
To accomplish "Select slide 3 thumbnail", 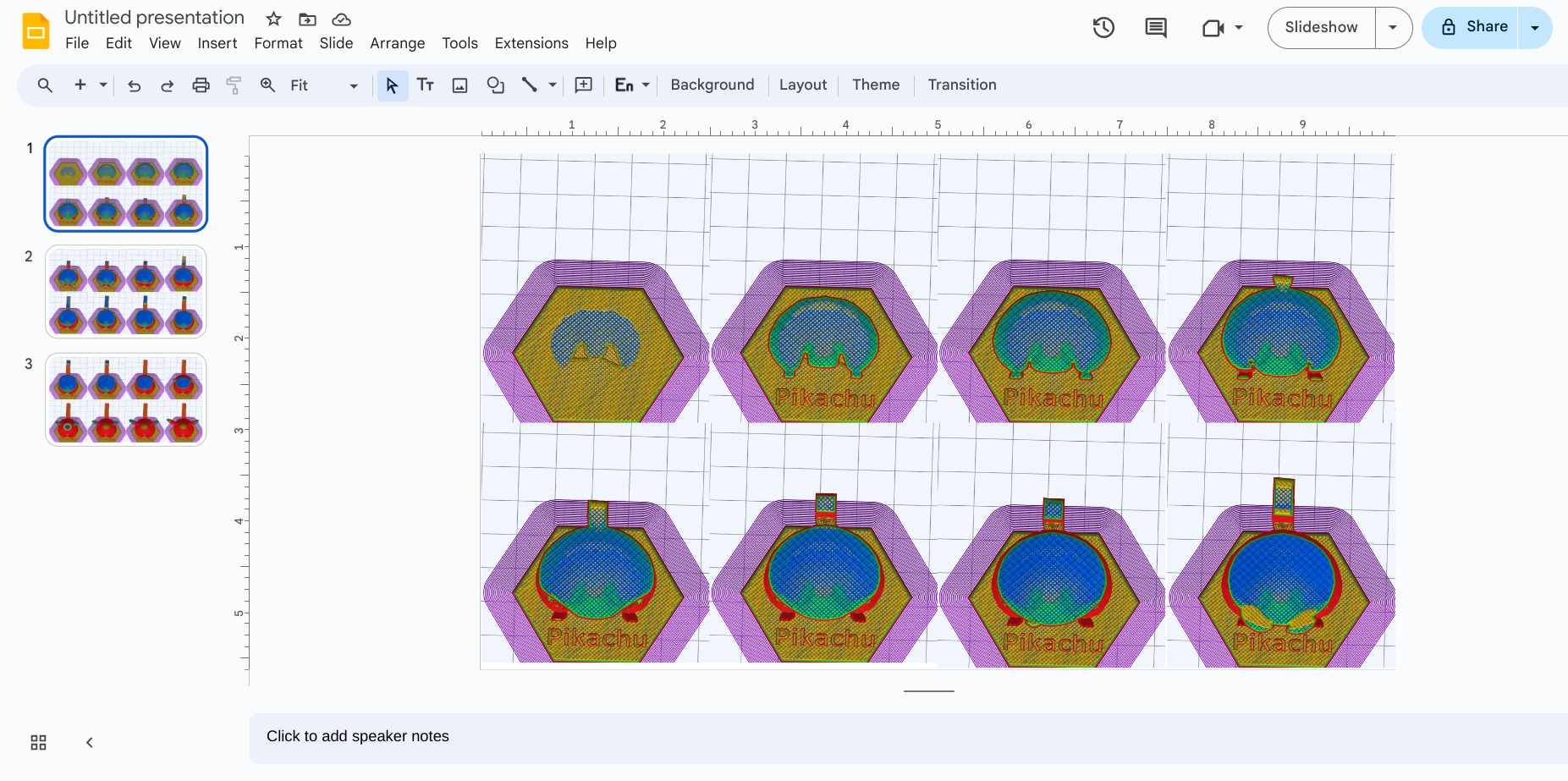I will click(x=126, y=399).
